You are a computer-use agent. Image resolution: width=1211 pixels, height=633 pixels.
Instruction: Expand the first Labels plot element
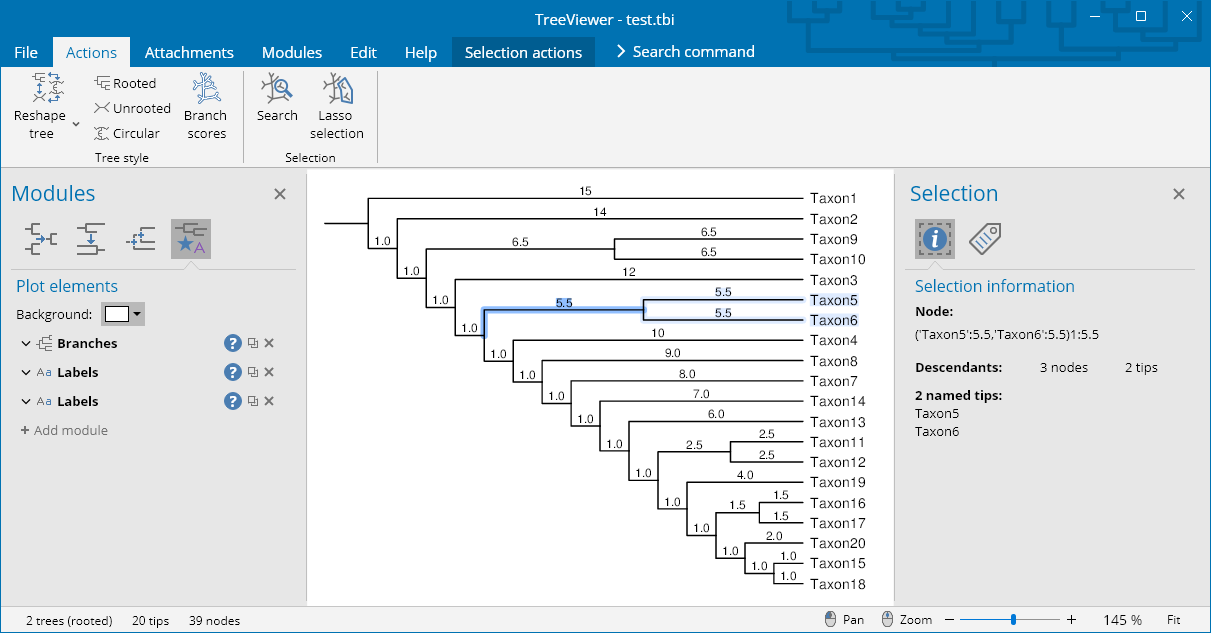pyautogui.click(x=25, y=372)
